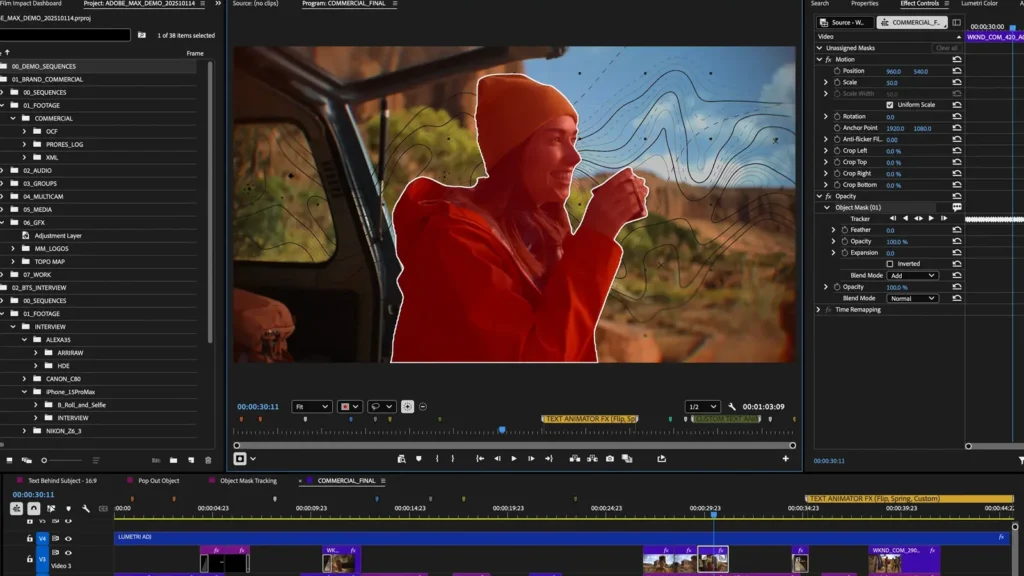Collapse the ALEXA35 folder
The height and width of the screenshot is (576, 1024).
[x=24, y=340]
